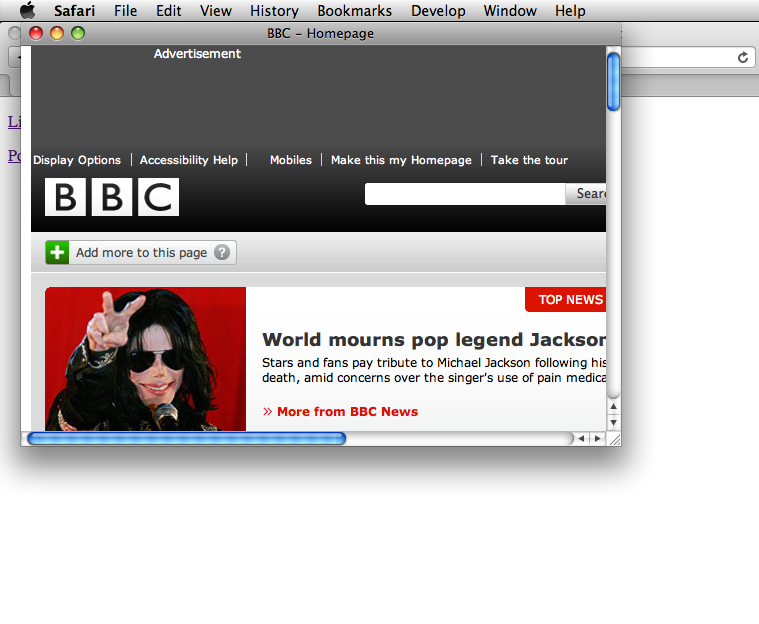This screenshot has width=759, height=624.
Task: Click More from BBC News link
Action: click(x=347, y=411)
